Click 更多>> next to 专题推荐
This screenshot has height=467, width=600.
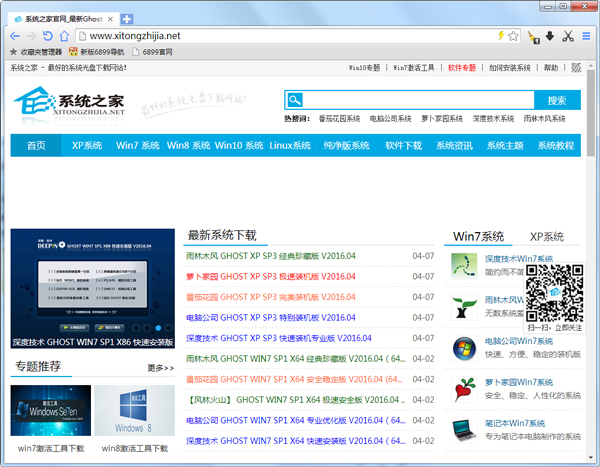pos(161,368)
